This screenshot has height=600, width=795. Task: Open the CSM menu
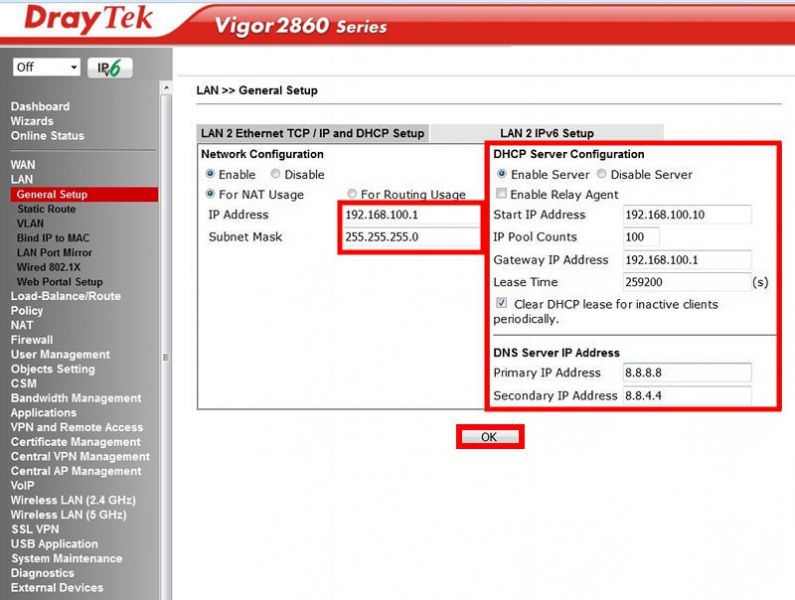click(24, 384)
